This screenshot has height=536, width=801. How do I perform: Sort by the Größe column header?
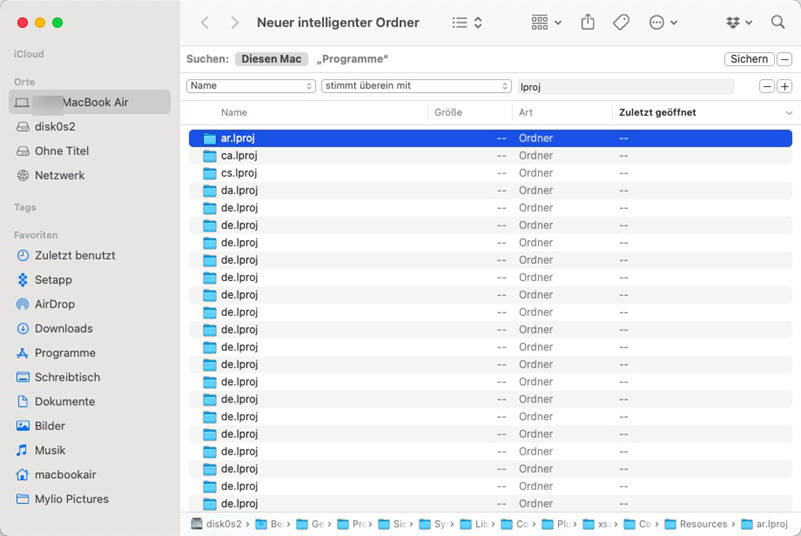tap(448, 112)
